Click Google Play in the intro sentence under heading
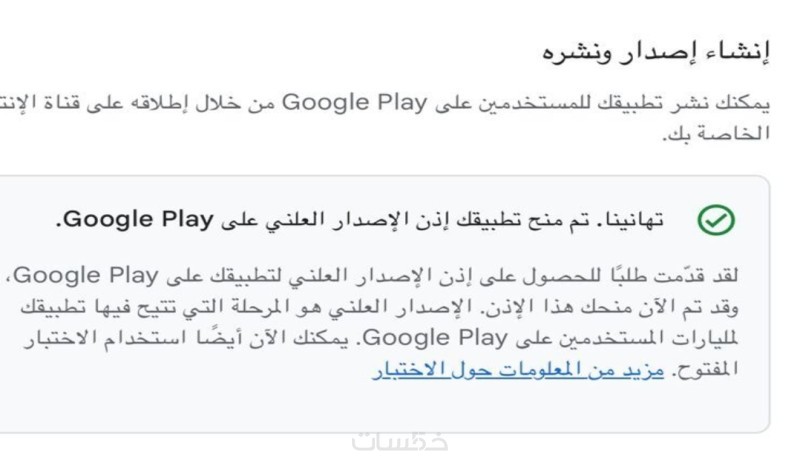Screen dimensions: 800x460 click(x=355, y=103)
